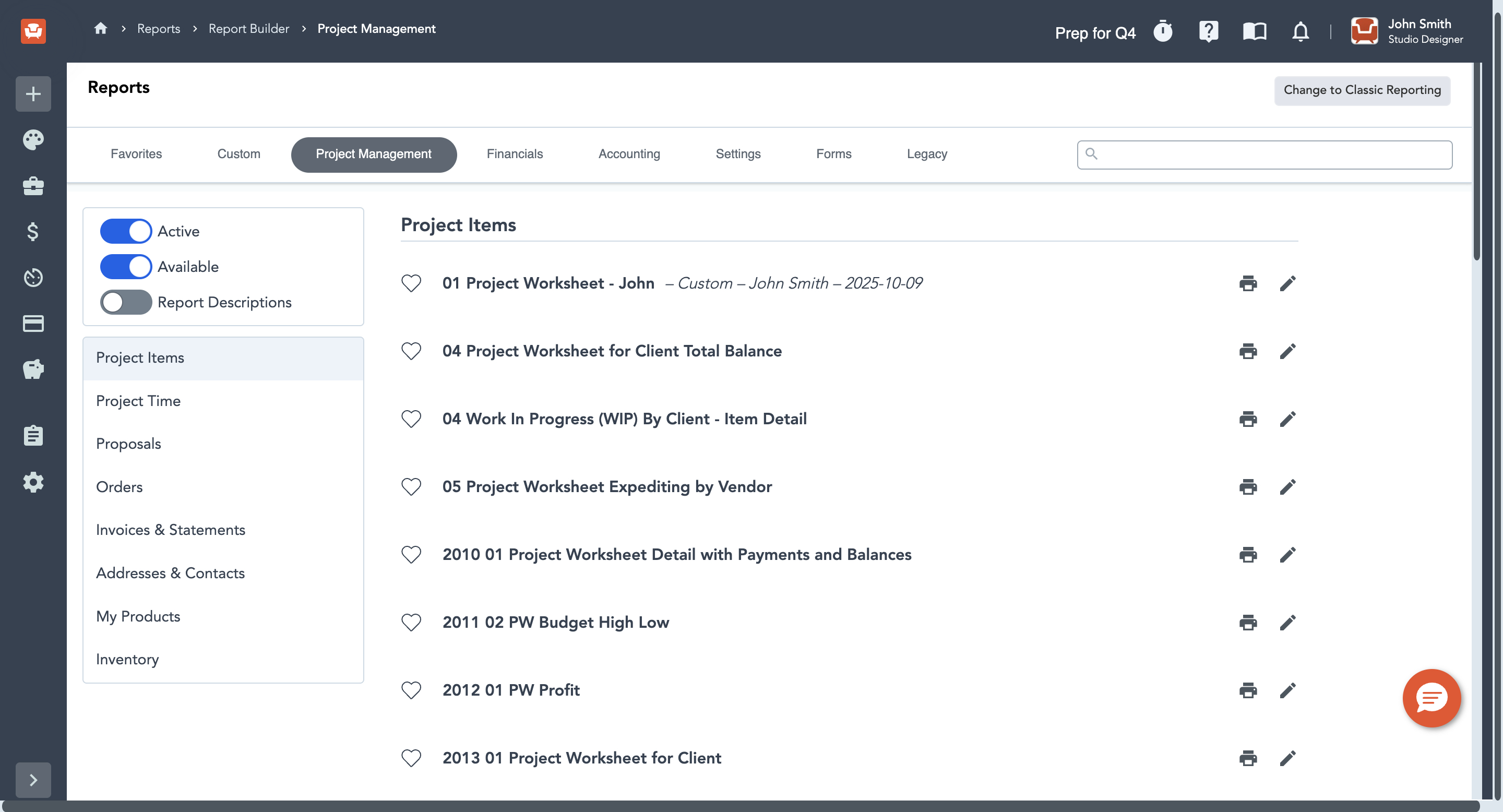This screenshot has height=812, width=1503.
Task: Open the briefcase sidebar icon
Action: [x=33, y=185]
